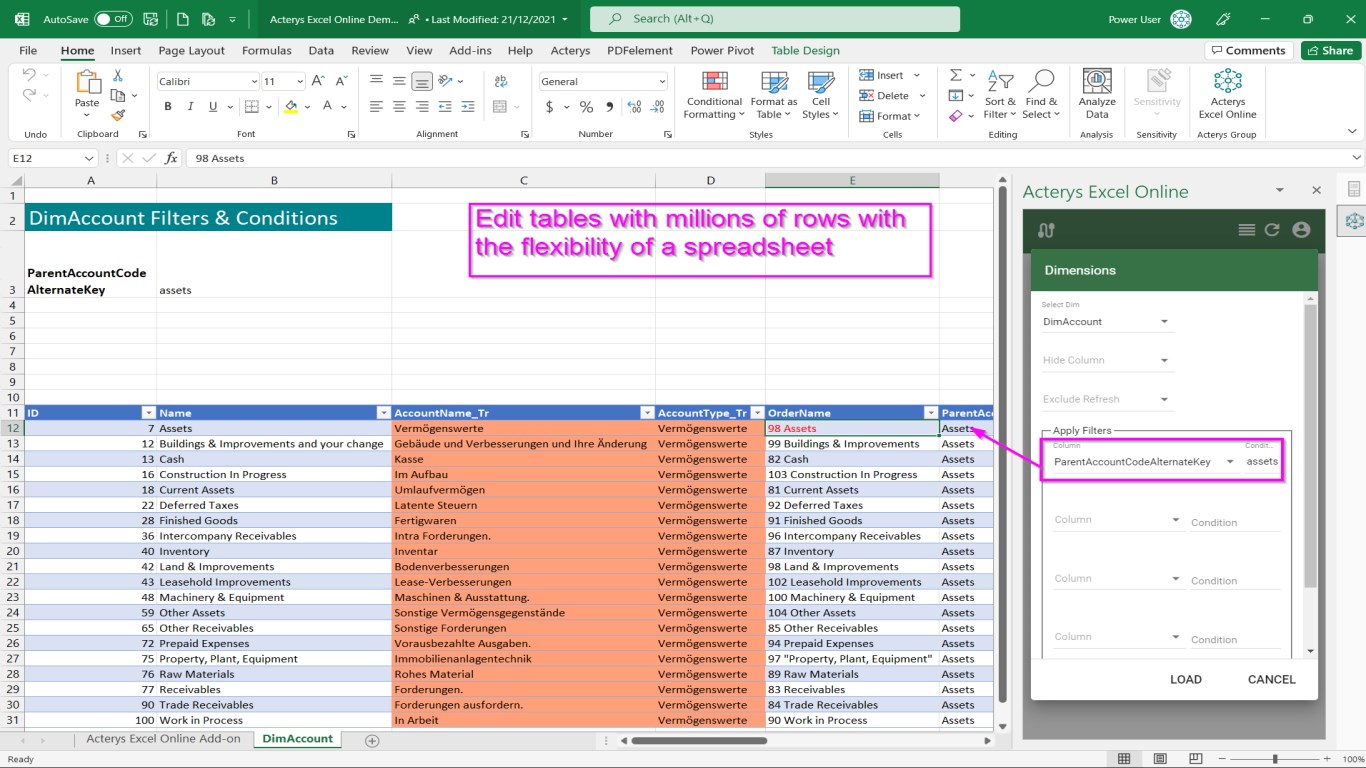The image size is (1366, 768).
Task: Toggle bold formatting
Action: pos(168,107)
